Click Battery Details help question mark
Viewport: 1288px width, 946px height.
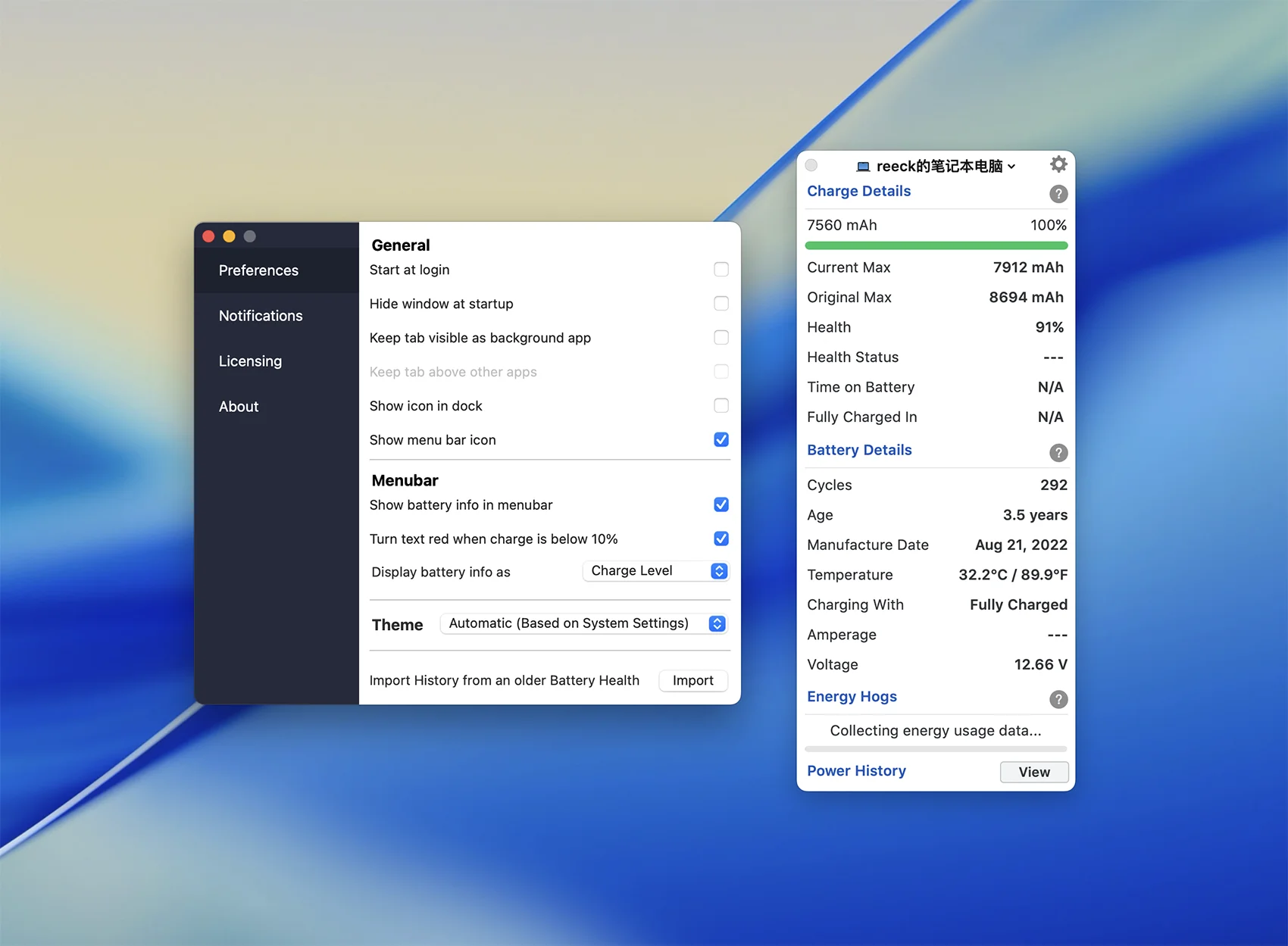[x=1058, y=453]
